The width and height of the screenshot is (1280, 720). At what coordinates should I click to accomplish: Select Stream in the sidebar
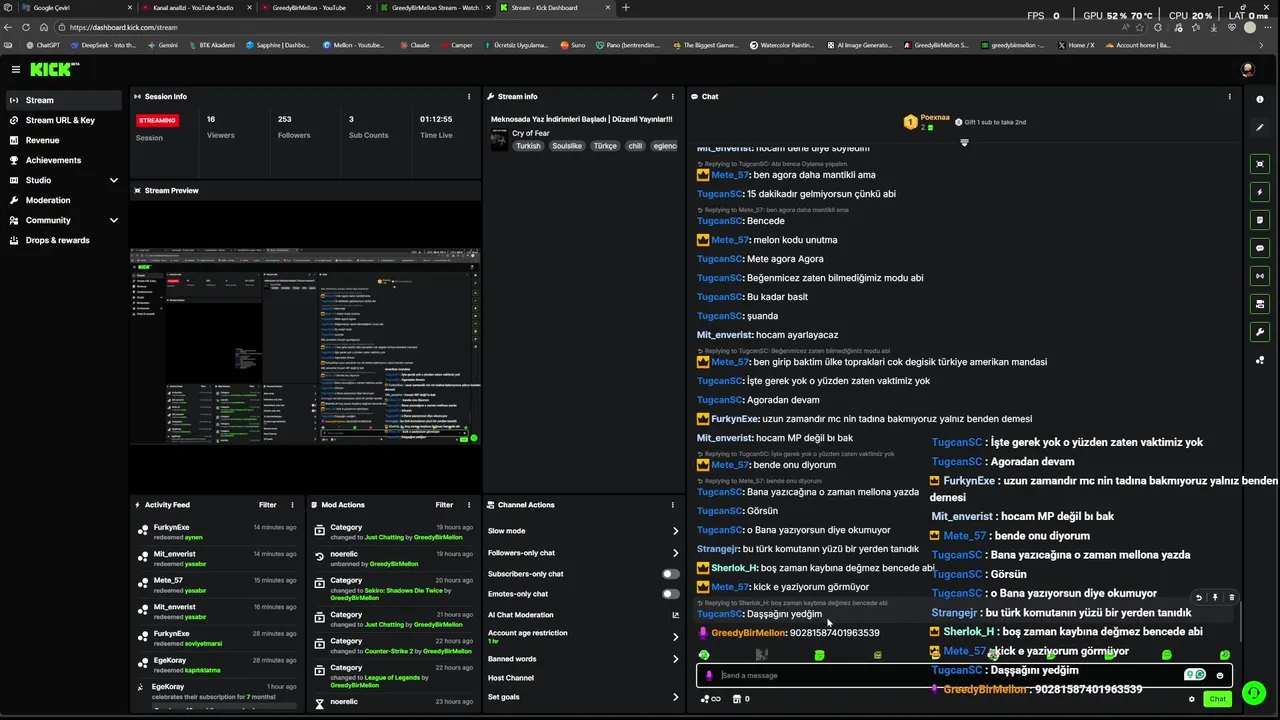coord(64,100)
